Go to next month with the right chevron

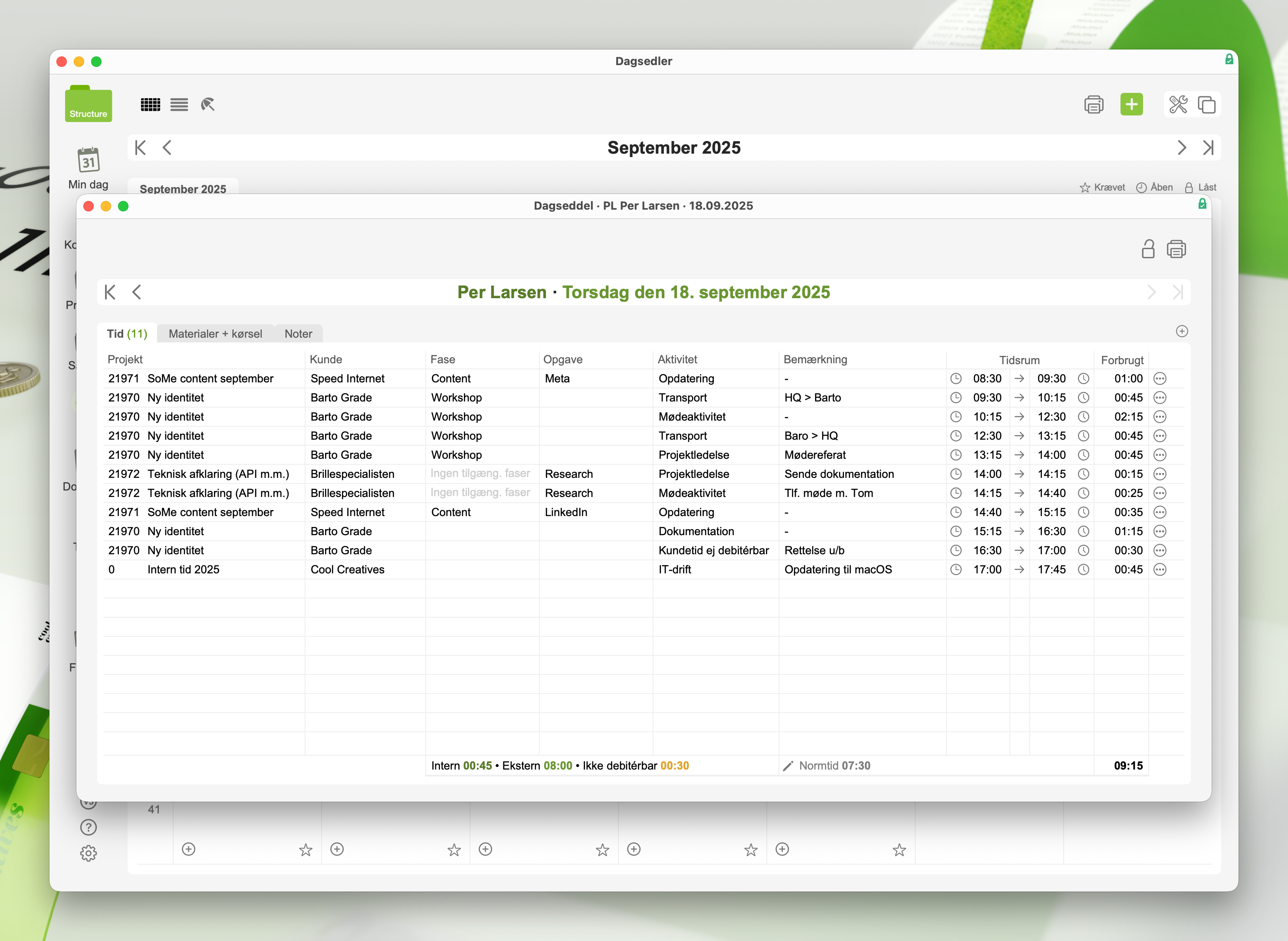point(1182,148)
